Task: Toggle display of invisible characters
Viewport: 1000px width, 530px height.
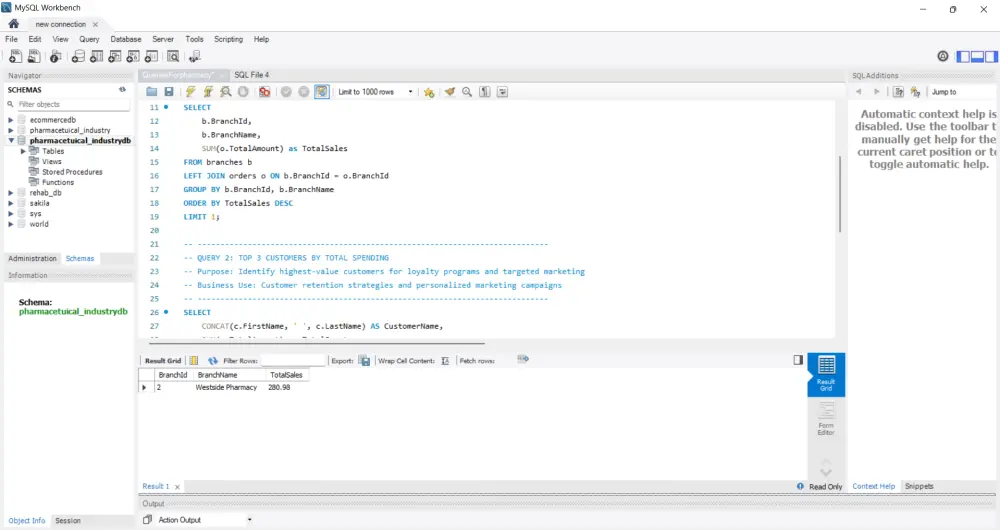Action: (x=485, y=92)
